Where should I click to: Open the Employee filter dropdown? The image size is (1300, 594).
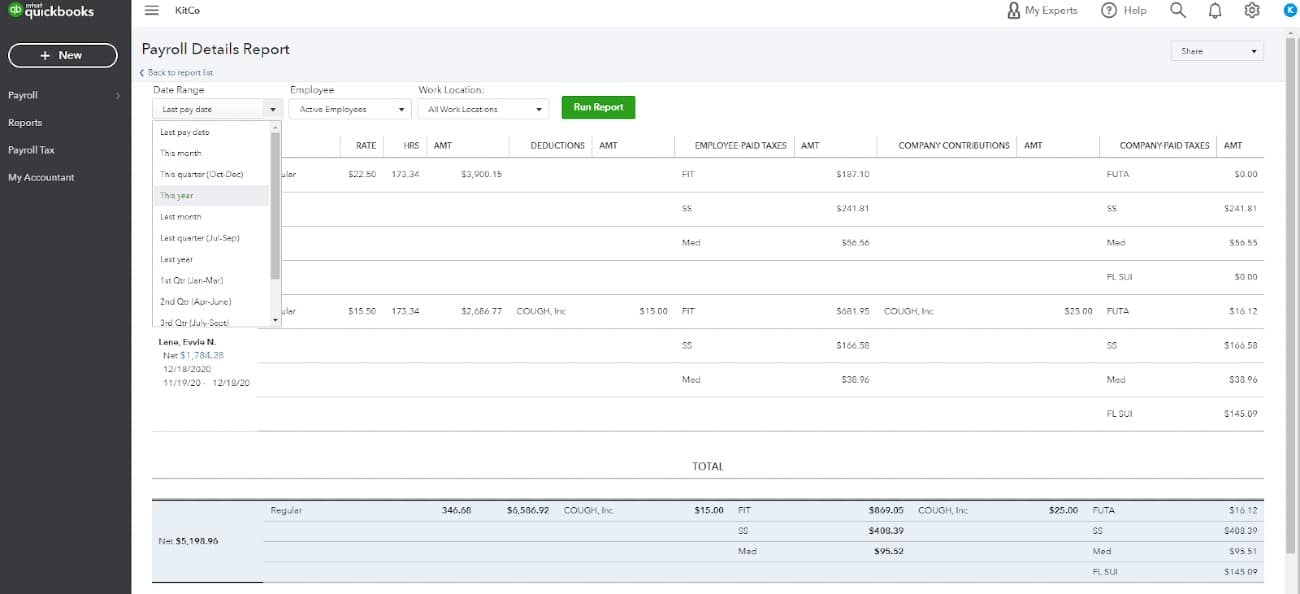[x=347, y=108]
